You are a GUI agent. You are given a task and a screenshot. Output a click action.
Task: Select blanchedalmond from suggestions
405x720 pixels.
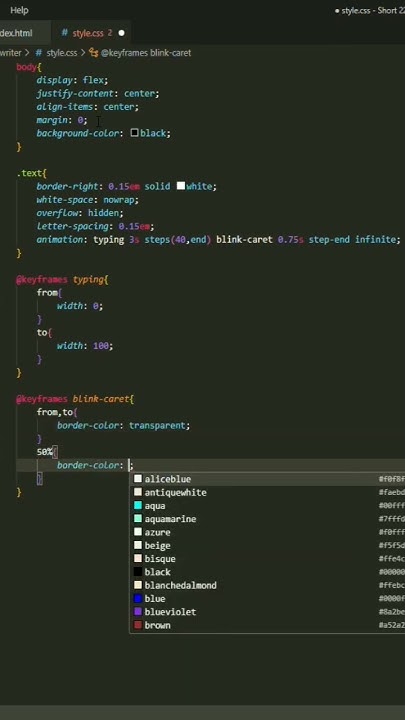point(267,585)
